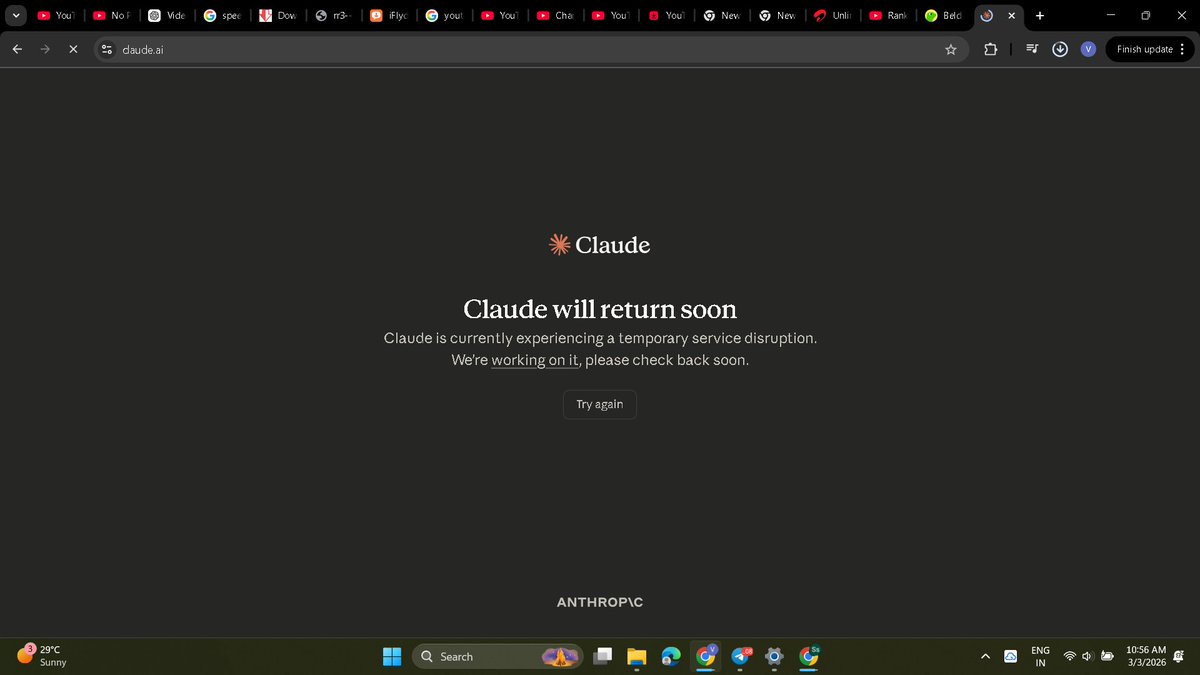Click the Anthropic wordmark in the footer
Image resolution: width=1200 pixels, height=675 pixels.
(600, 602)
